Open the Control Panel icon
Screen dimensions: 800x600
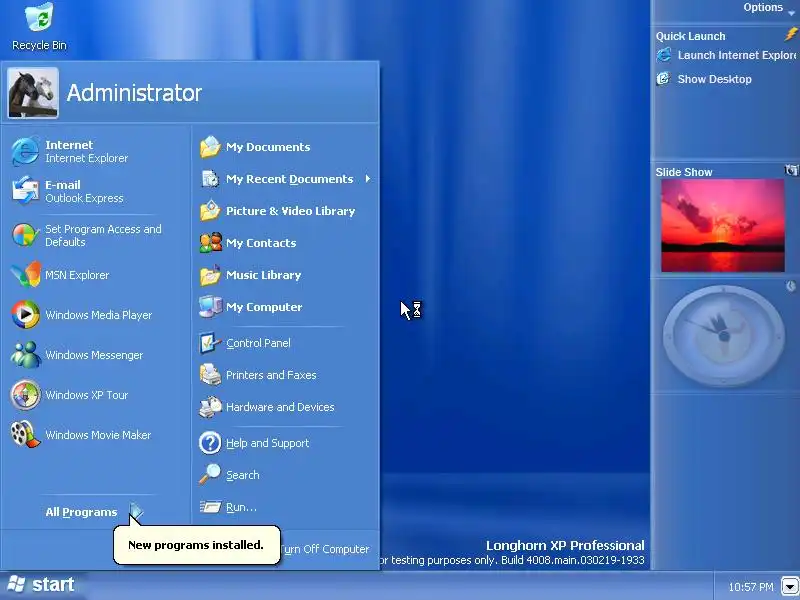pos(210,343)
